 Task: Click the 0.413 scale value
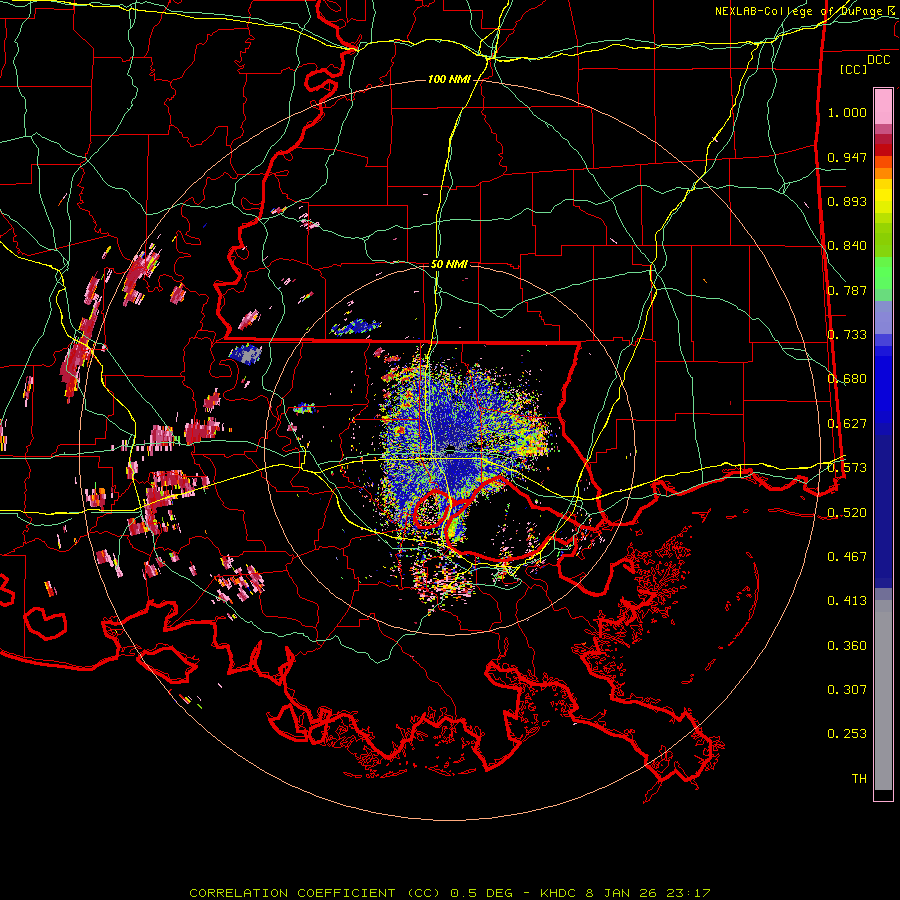point(847,601)
